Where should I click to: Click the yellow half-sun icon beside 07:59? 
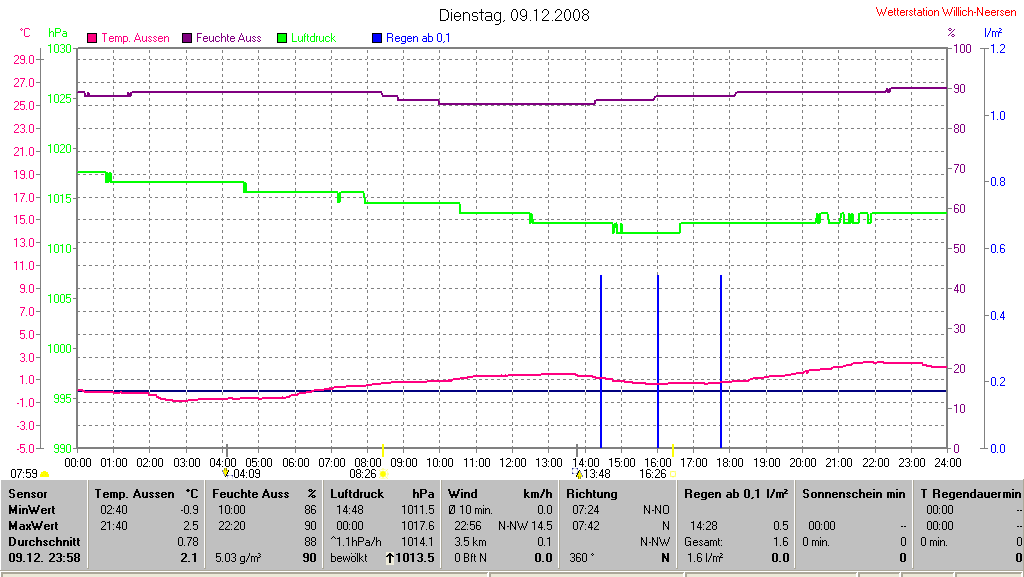44,475
